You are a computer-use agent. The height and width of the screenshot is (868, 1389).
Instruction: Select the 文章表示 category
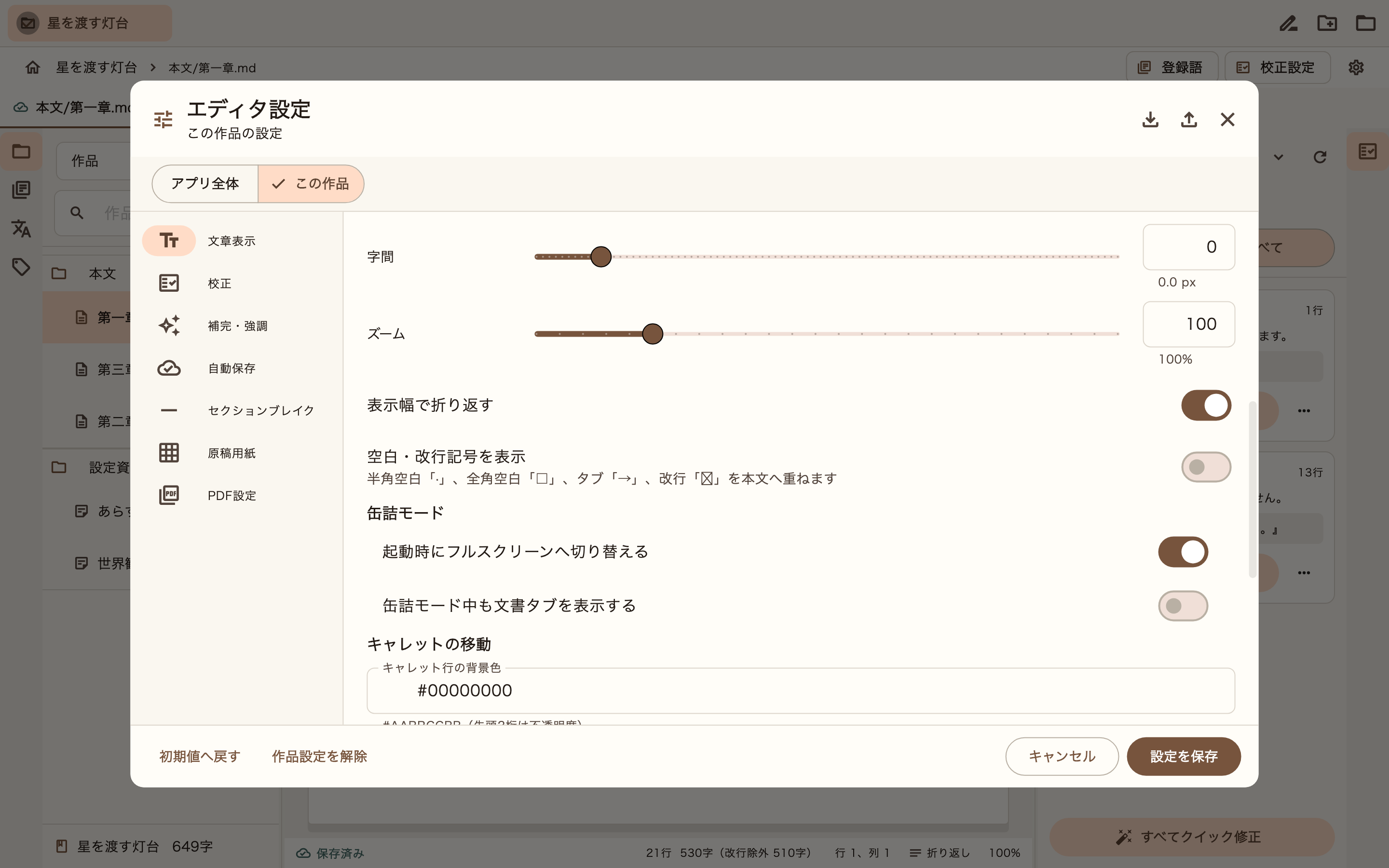(236, 241)
